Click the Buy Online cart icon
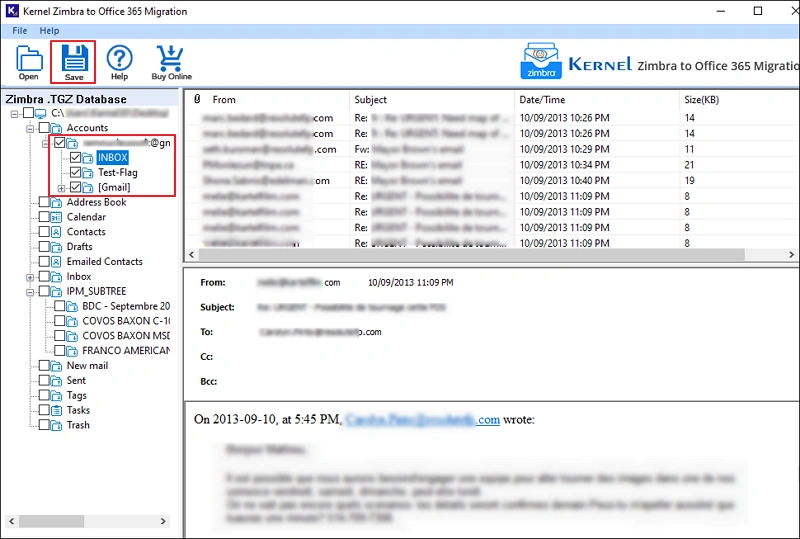Screen dimensions: 800x539 pyautogui.click(x=170, y=58)
